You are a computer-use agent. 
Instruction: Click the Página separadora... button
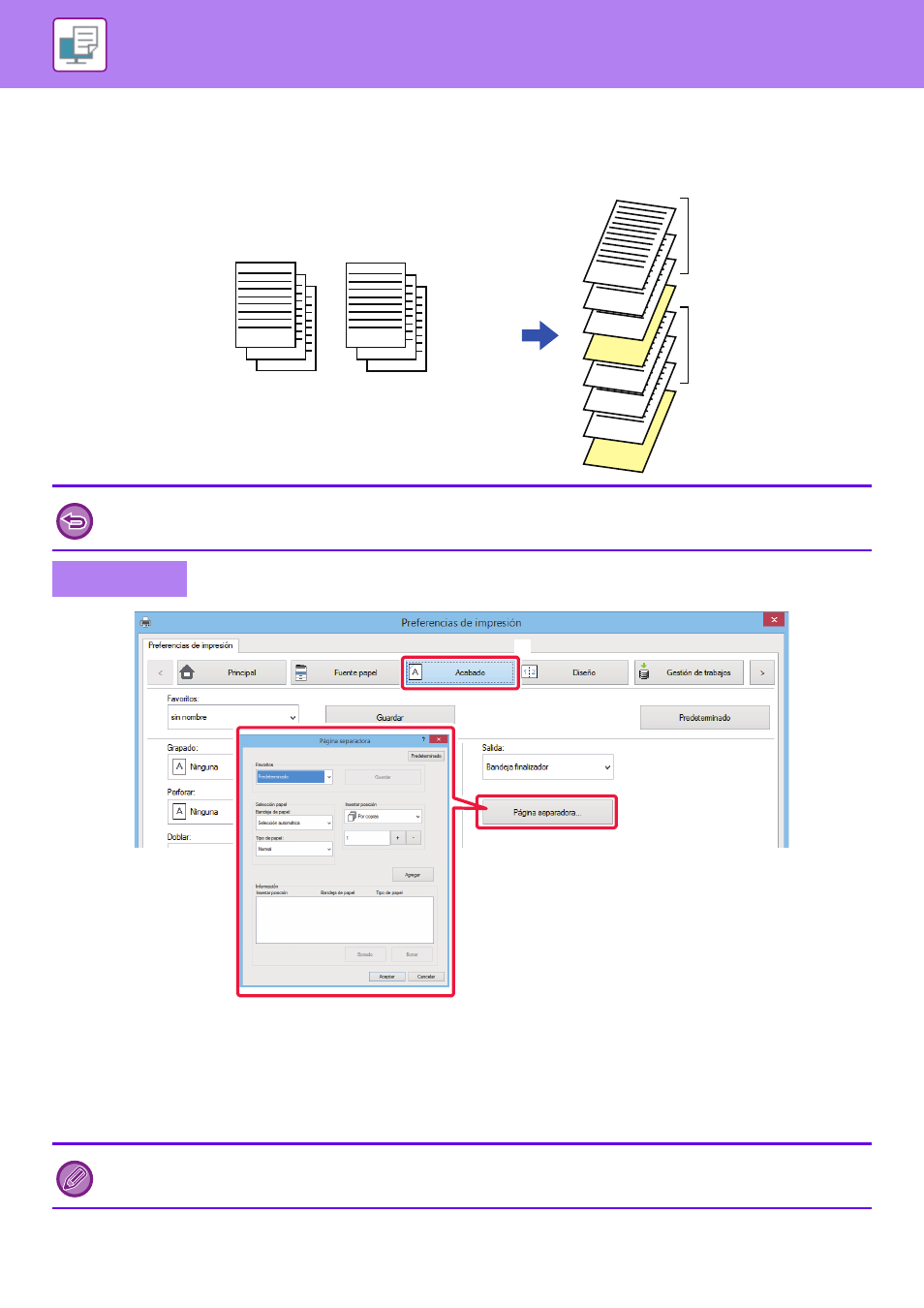point(547,813)
